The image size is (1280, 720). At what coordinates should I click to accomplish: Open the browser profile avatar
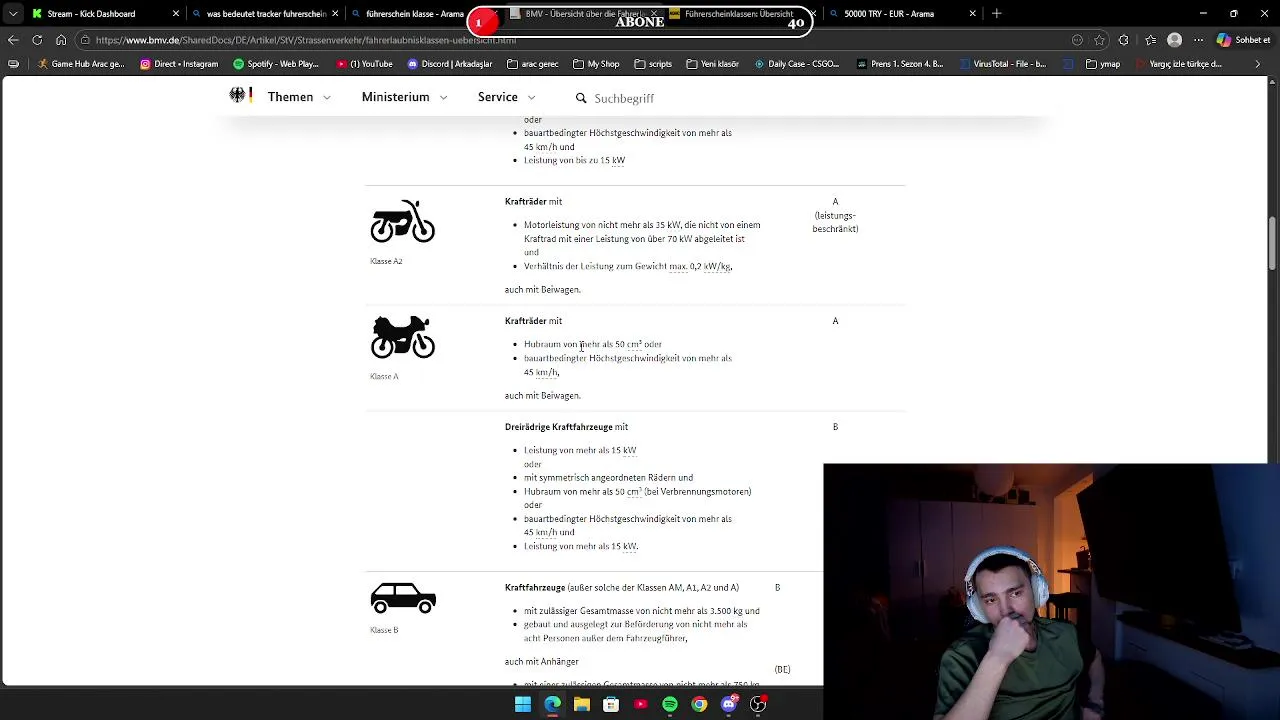(1175, 40)
